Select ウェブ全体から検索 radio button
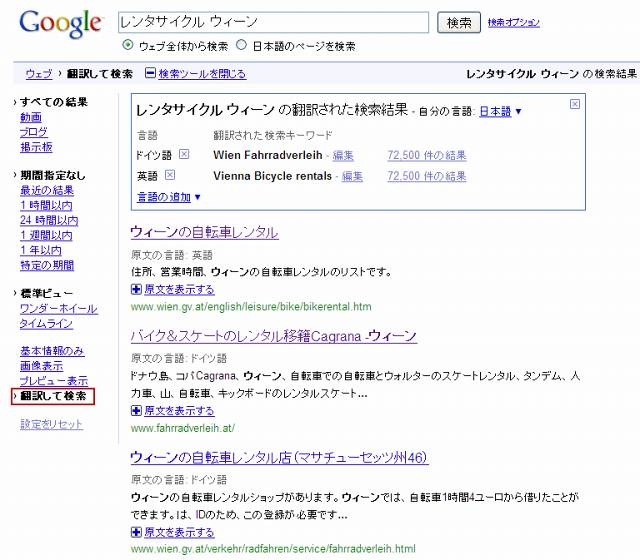The width and height of the screenshot is (640, 560). coord(128,45)
